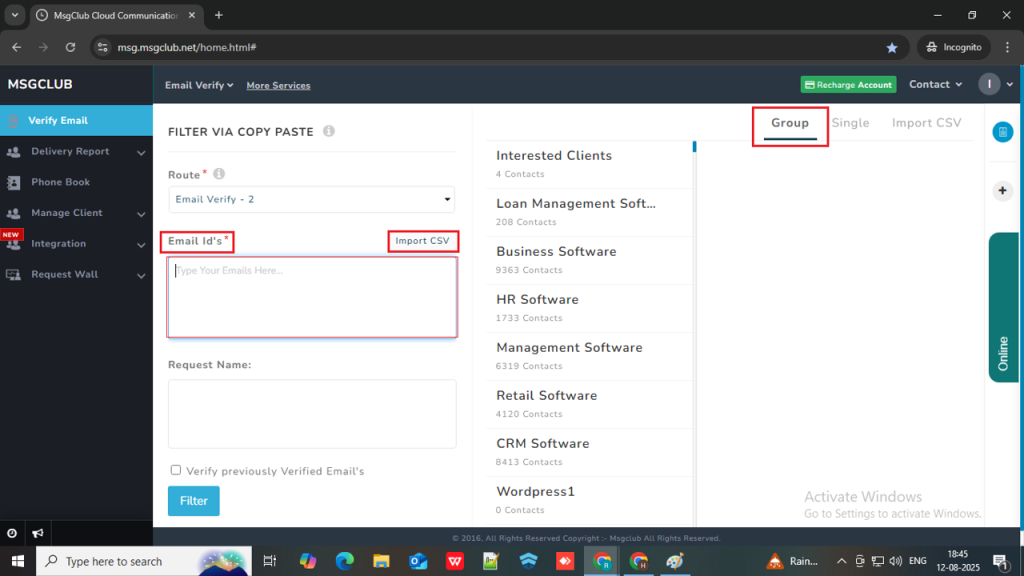Viewport: 1024px width, 576px height.
Task: Reload the page in the browser
Action: tap(71, 47)
